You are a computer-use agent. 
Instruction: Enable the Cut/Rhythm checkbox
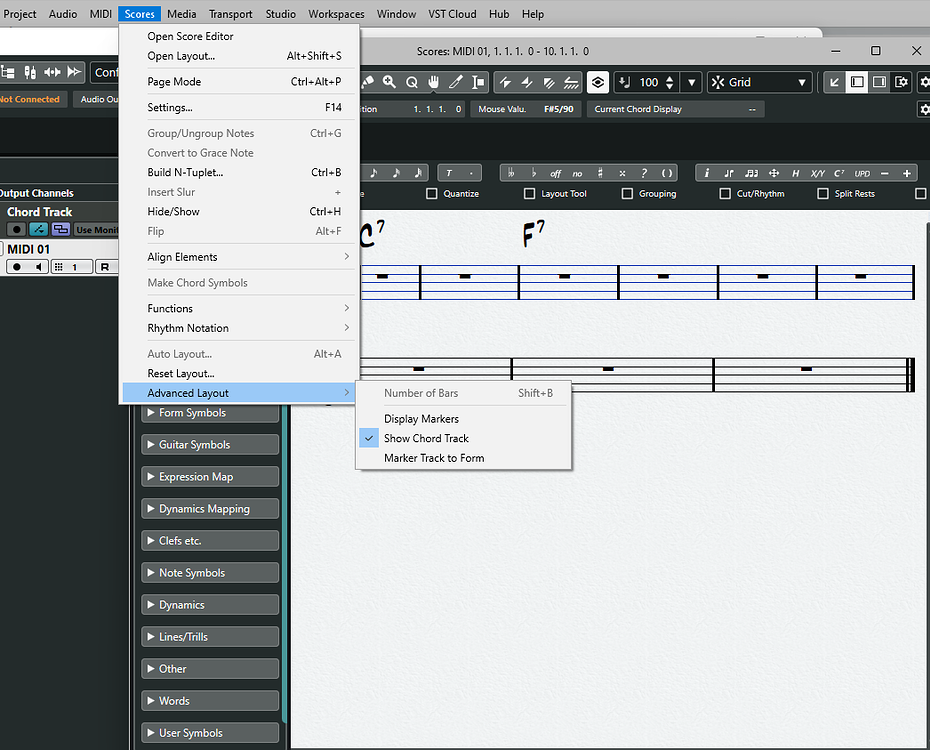[x=724, y=193]
